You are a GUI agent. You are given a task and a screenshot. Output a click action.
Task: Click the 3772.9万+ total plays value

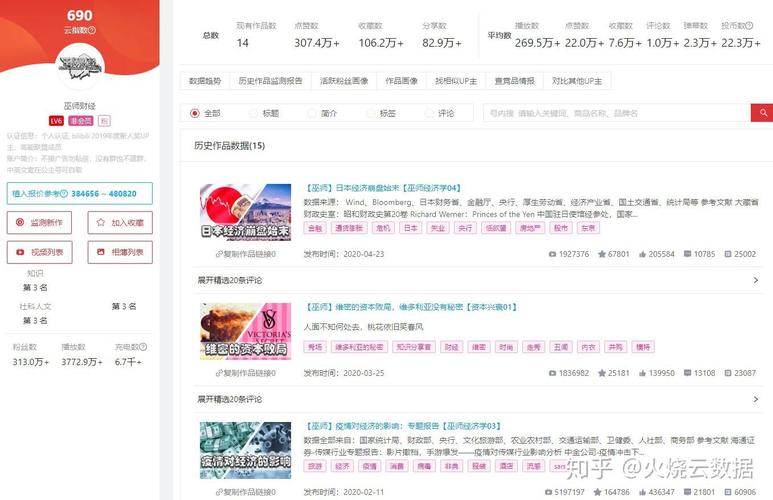tap(82, 362)
